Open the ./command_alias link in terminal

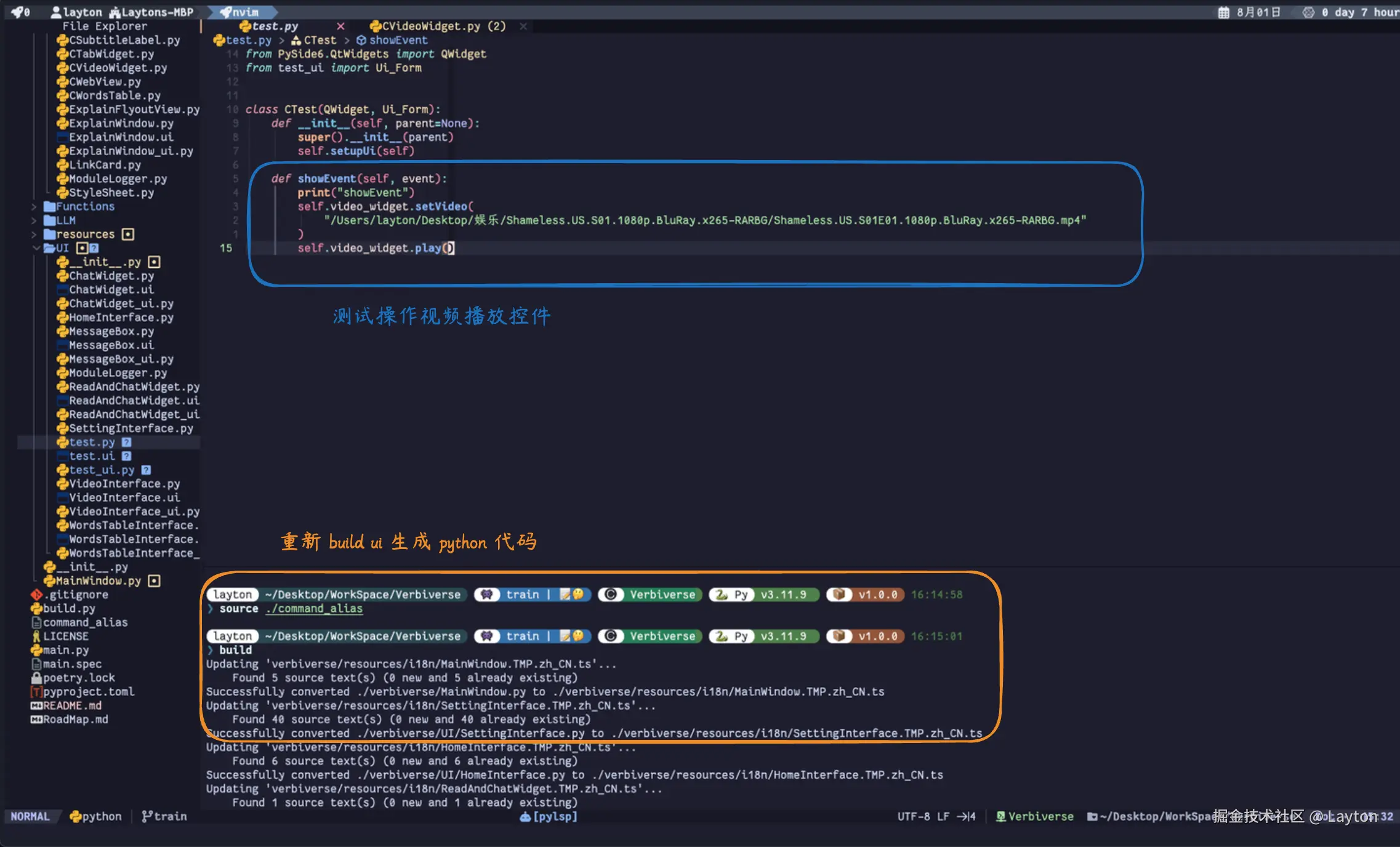[314, 609]
